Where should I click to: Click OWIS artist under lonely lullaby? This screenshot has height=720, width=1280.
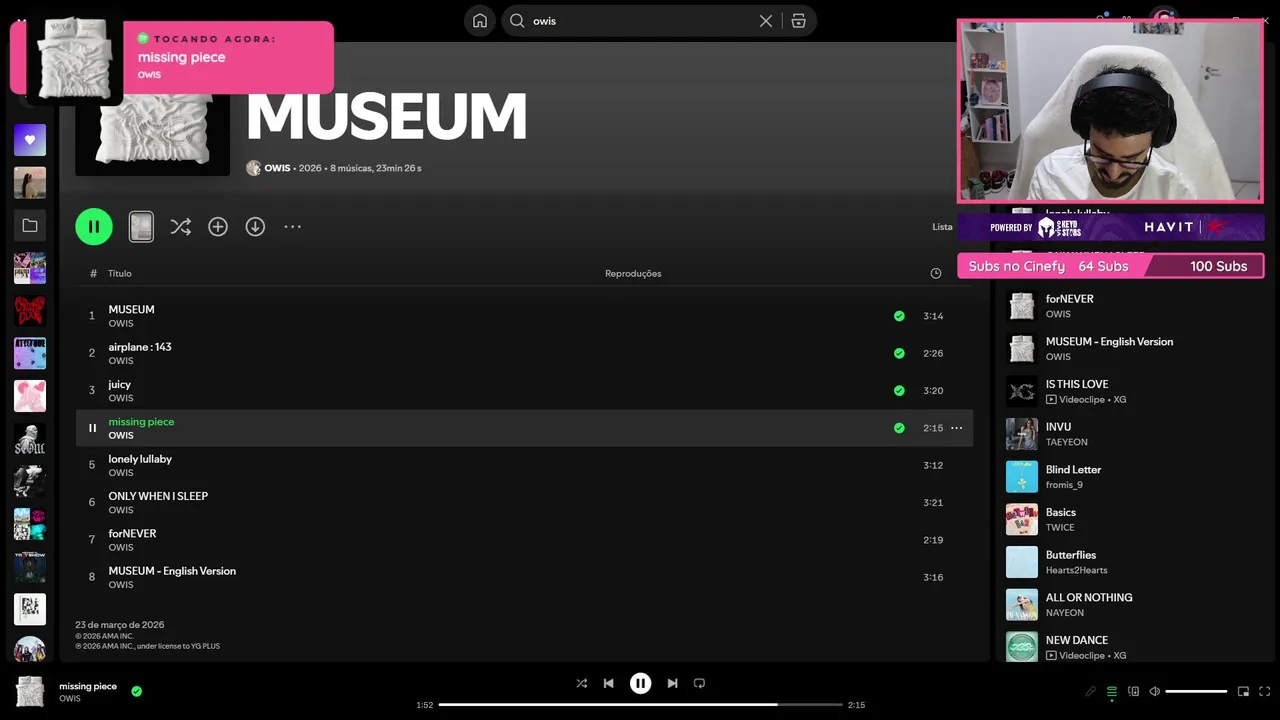[x=121, y=473]
